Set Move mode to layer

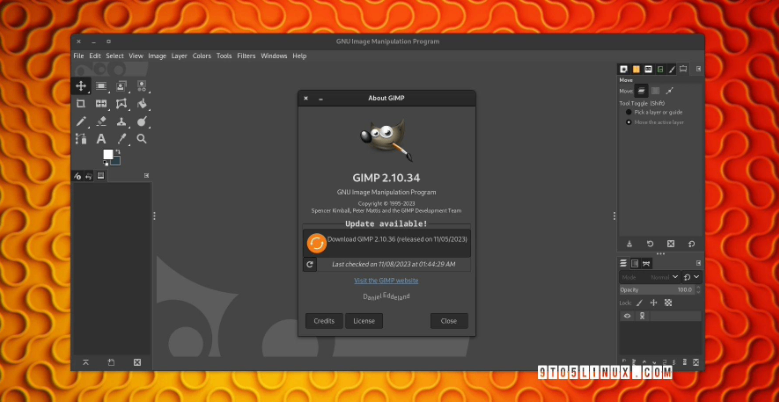(641, 90)
